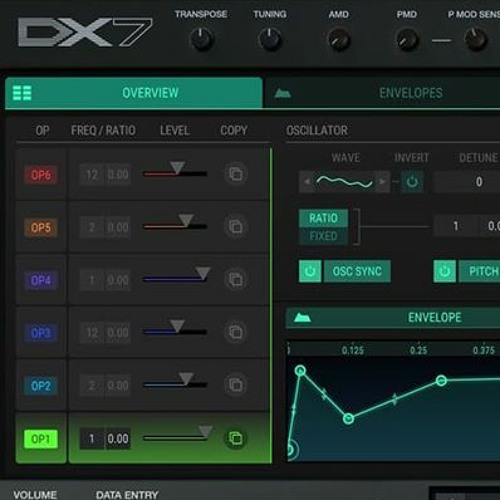Click the OP3 ratio value 12
The height and width of the screenshot is (500, 500).
point(92,332)
